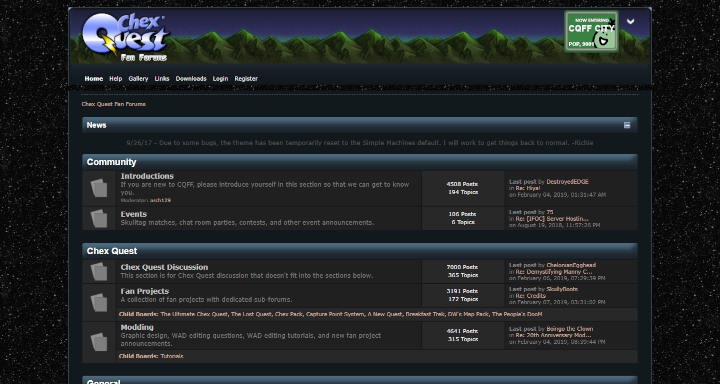Click Login in the navigation bar
The width and height of the screenshot is (720, 384).
[x=220, y=79]
